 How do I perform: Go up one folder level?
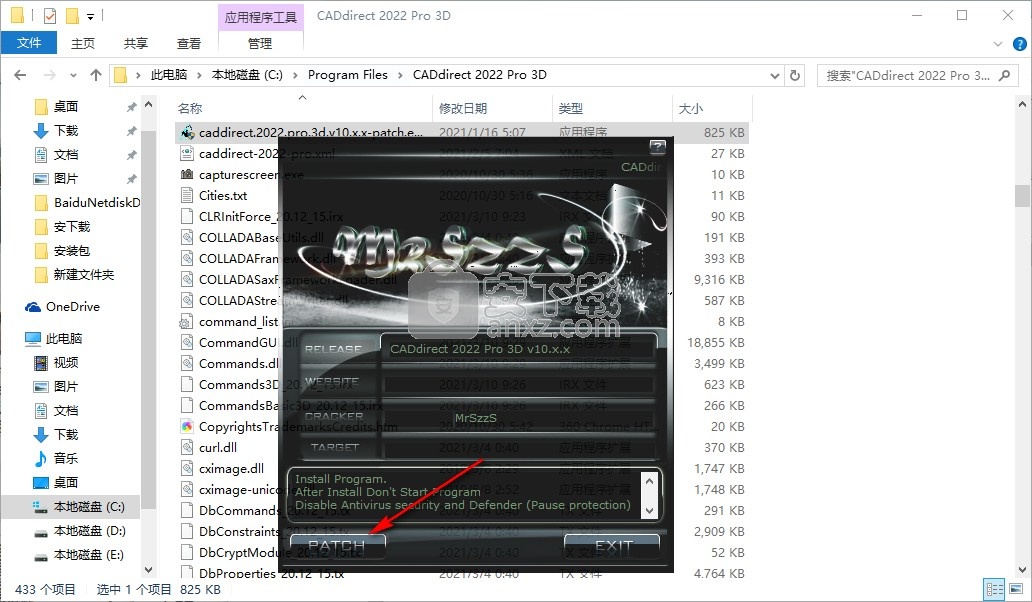95,75
